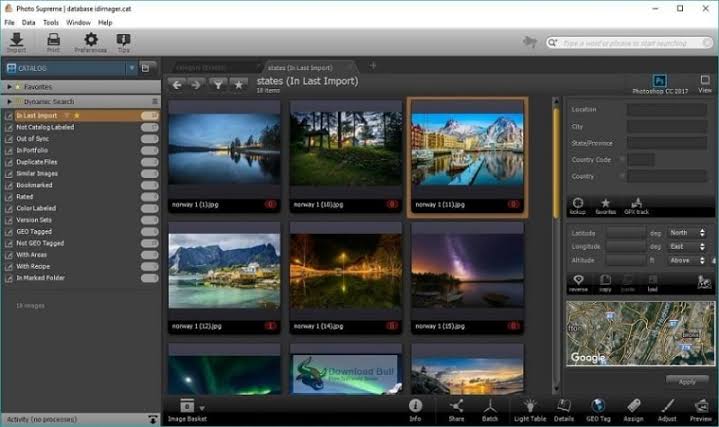Select the Color Labeled search item
The image size is (719, 427).
36,208
